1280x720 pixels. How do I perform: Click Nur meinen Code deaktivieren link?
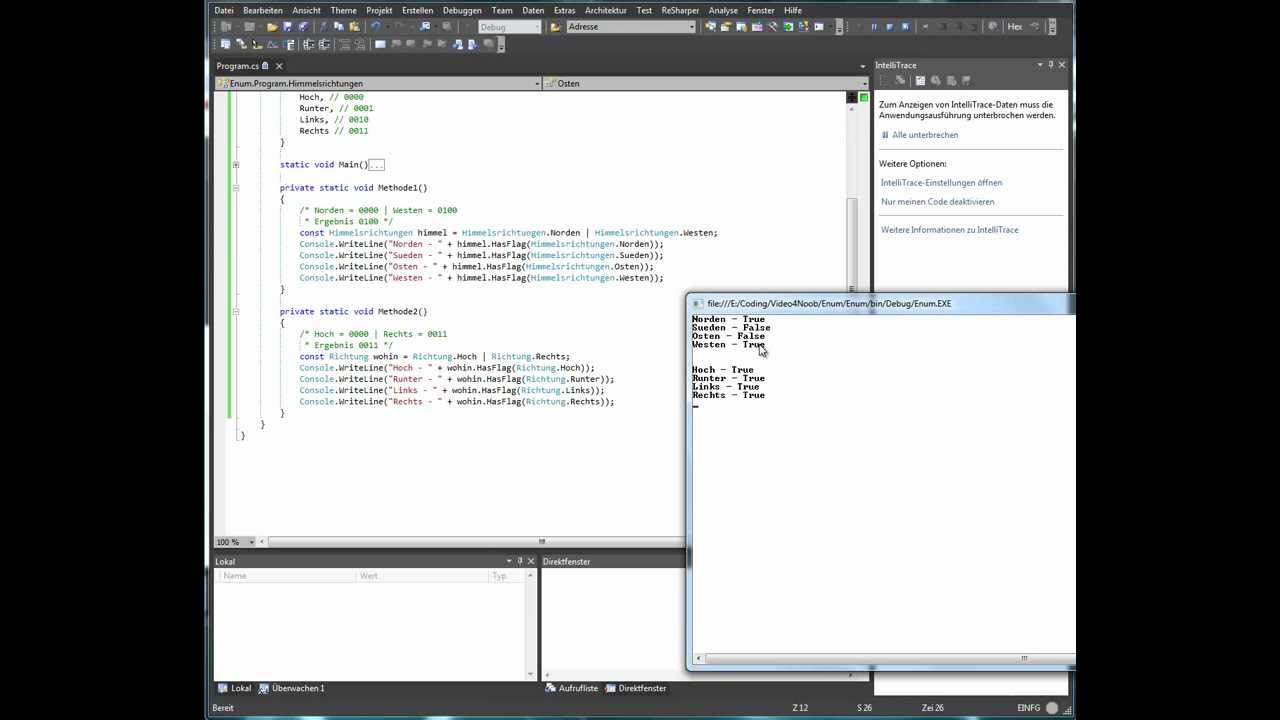pos(937,202)
